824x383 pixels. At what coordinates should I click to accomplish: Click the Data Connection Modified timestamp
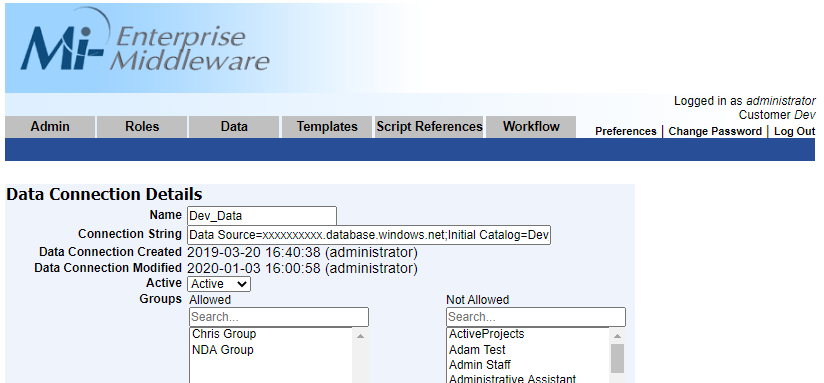click(x=302, y=269)
